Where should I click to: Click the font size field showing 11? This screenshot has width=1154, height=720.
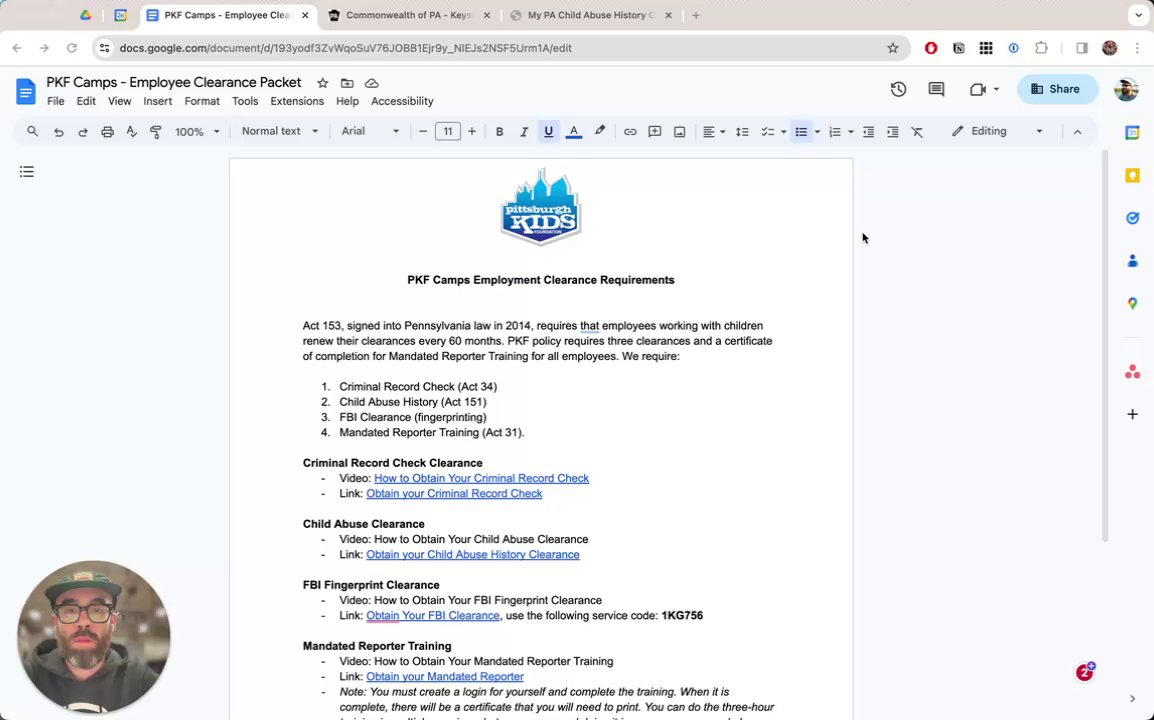coord(447,132)
